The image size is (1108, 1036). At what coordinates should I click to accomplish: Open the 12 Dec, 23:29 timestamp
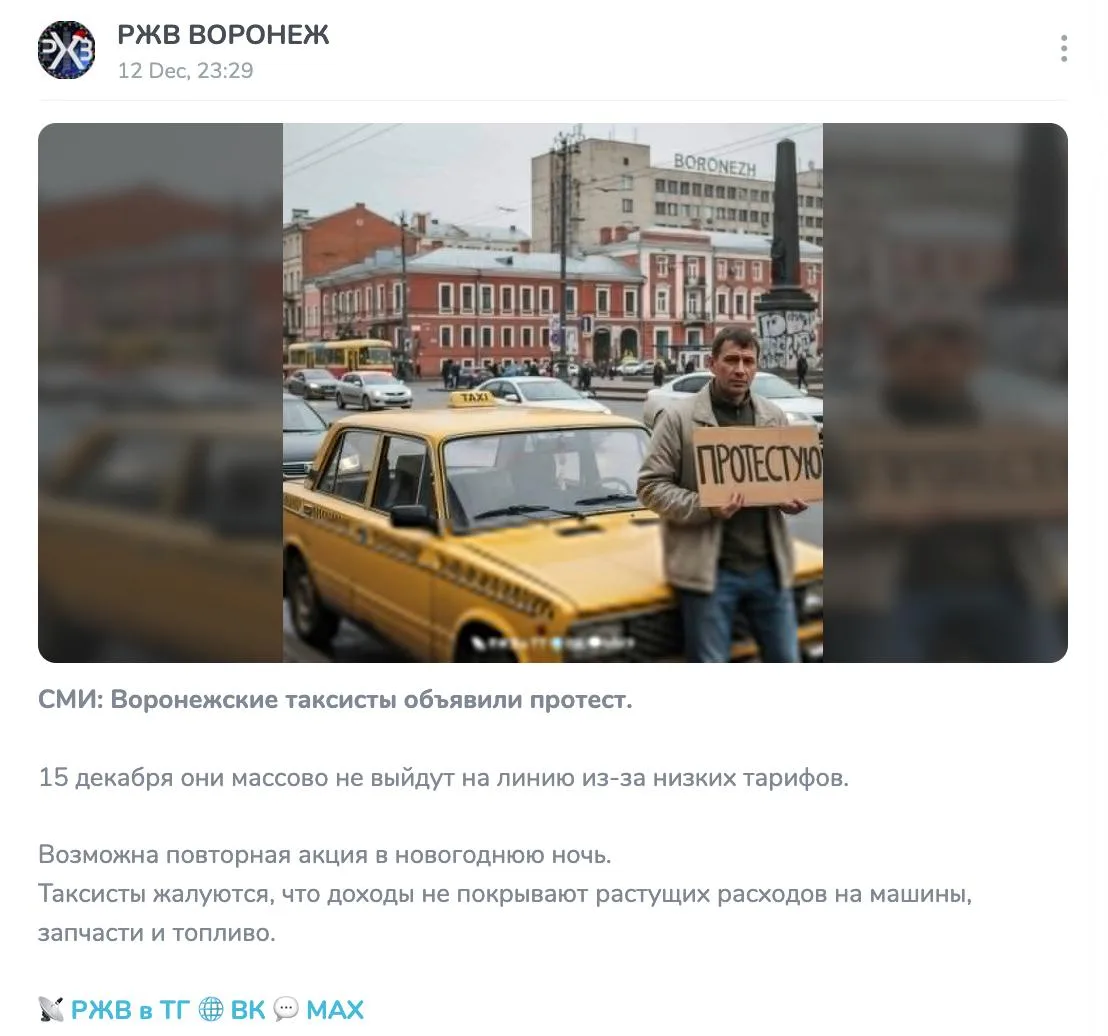[185, 71]
